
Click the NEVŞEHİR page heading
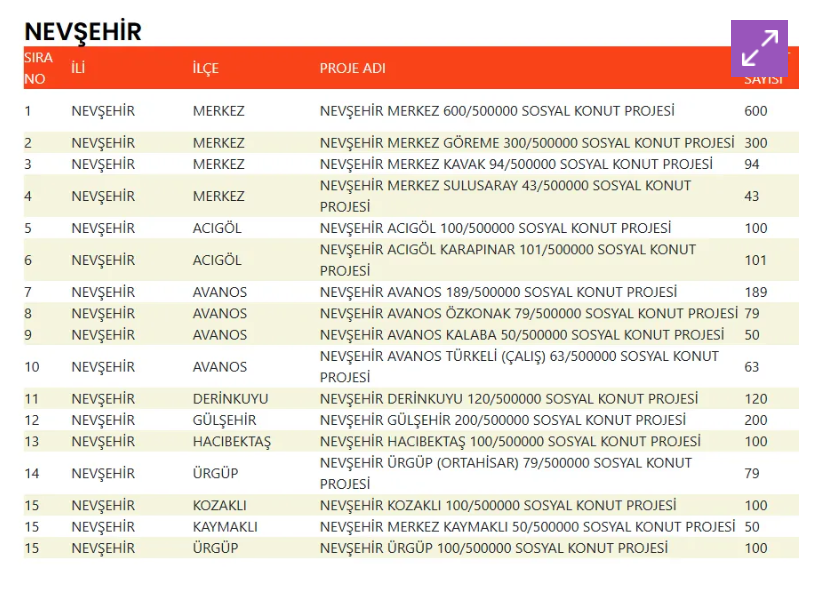pos(83,31)
